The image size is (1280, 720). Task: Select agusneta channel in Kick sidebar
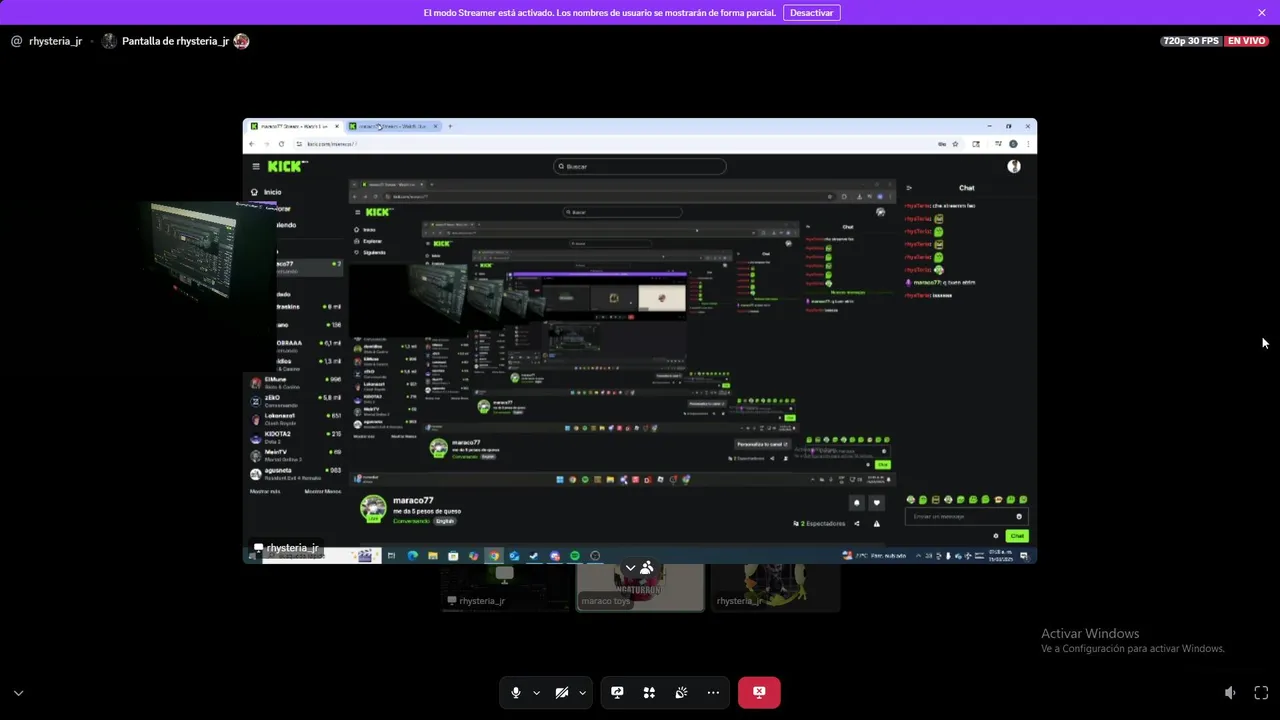click(296, 473)
